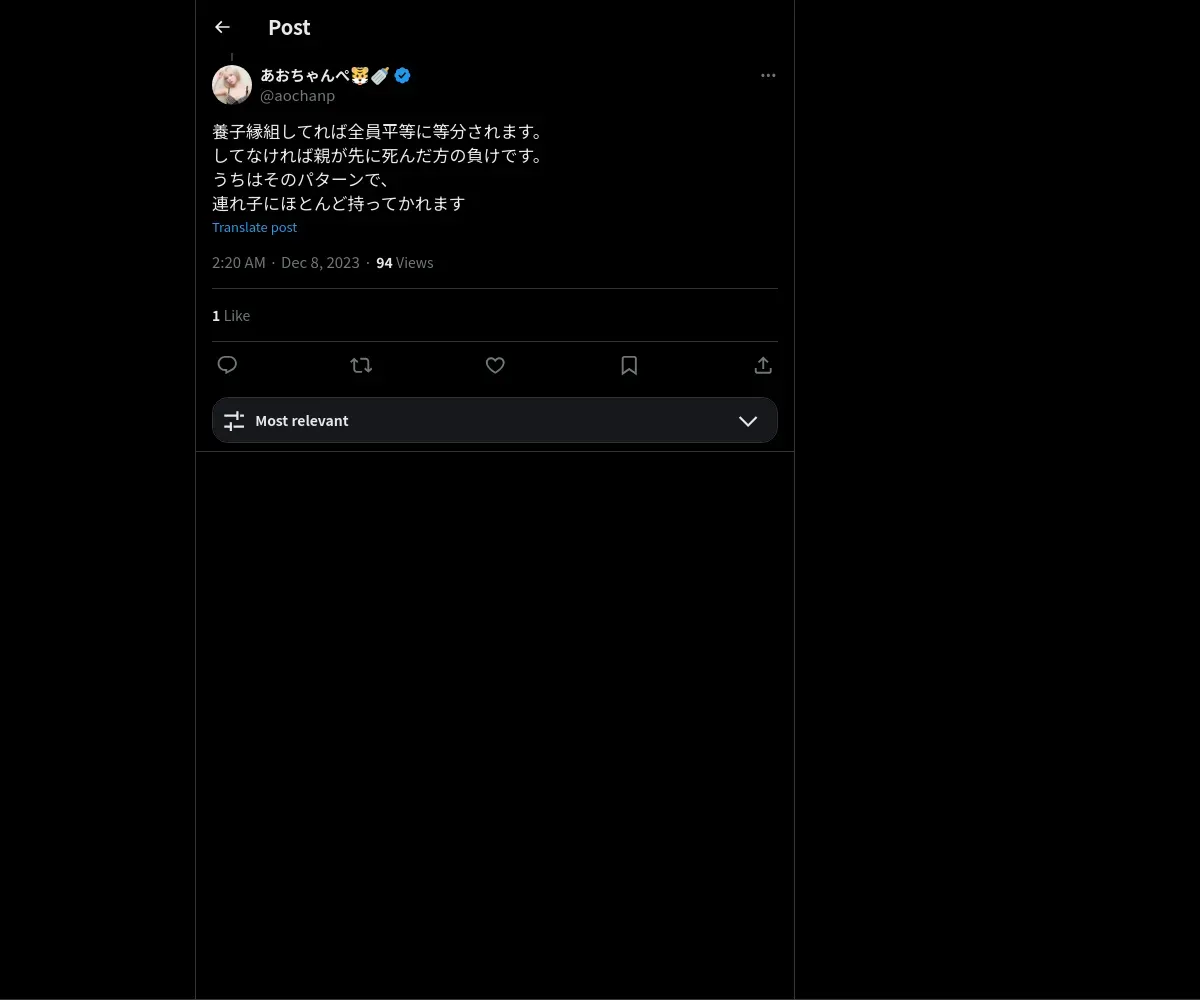Open the three-dot More menu
Image resolution: width=1200 pixels, height=1000 pixels.
768,75
